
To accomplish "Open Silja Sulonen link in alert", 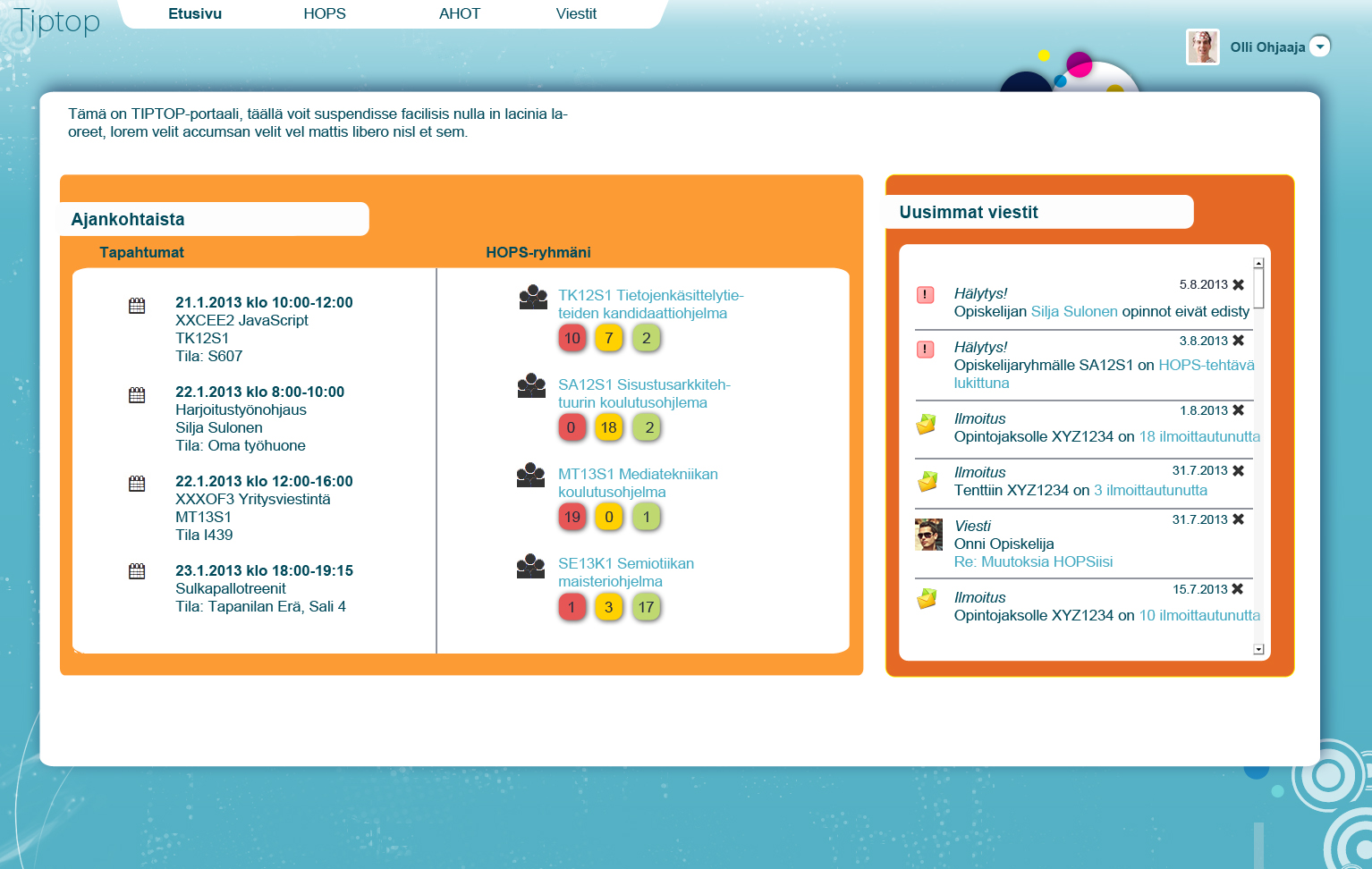I will coord(1074,311).
